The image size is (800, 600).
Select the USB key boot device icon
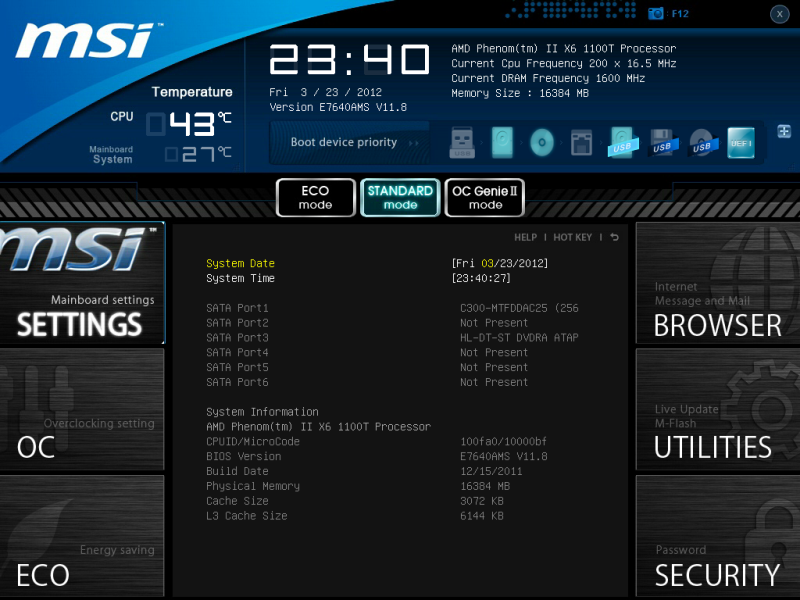(x=462, y=142)
